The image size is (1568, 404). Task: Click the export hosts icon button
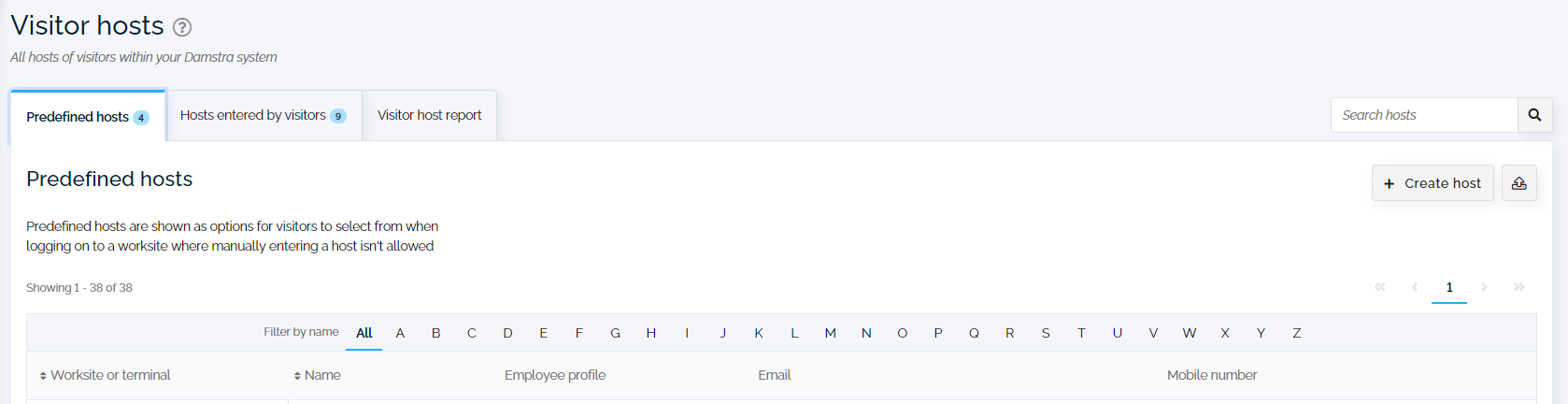pyautogui.click(x=1519, y=183)
